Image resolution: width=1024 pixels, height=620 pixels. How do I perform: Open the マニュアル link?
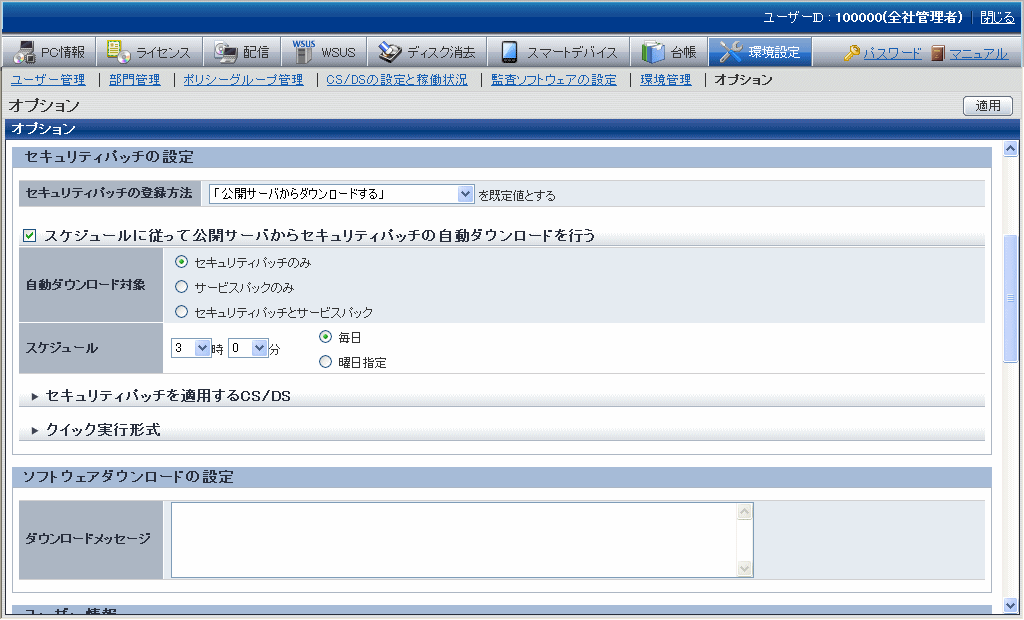click(x=978, y=54)
